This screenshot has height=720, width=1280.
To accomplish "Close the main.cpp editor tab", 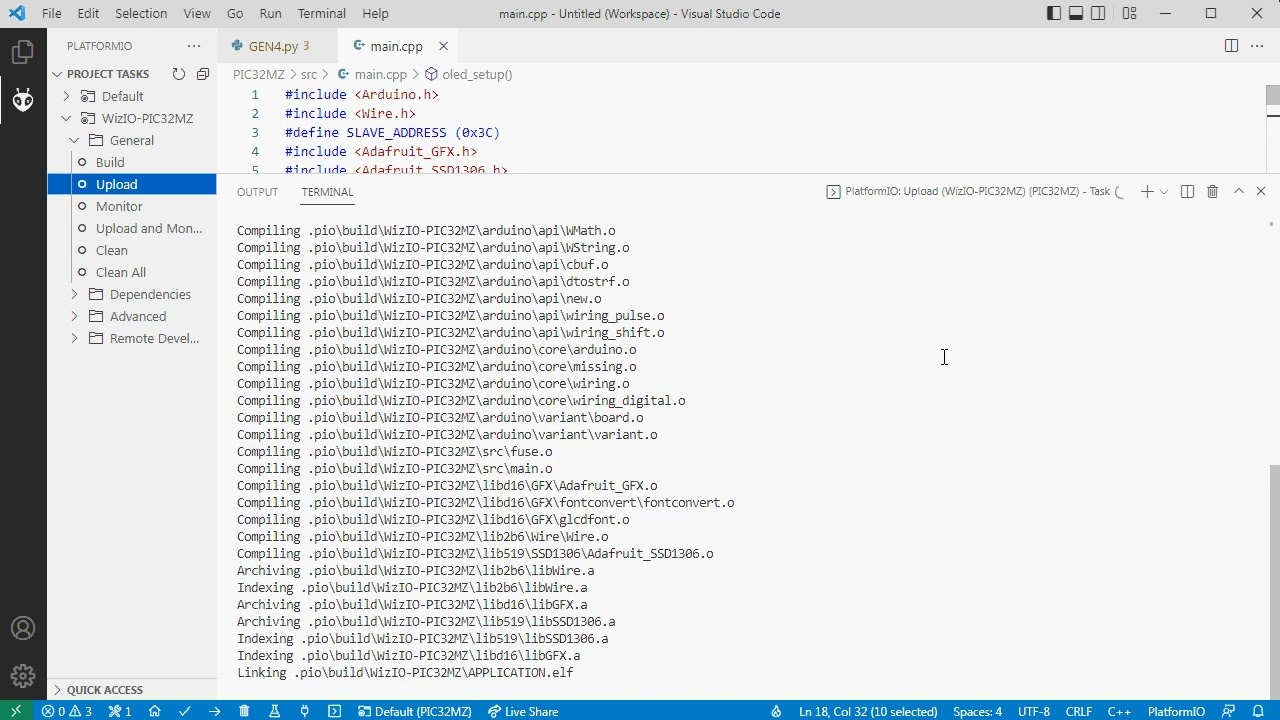I will click(x=443, y=46).
